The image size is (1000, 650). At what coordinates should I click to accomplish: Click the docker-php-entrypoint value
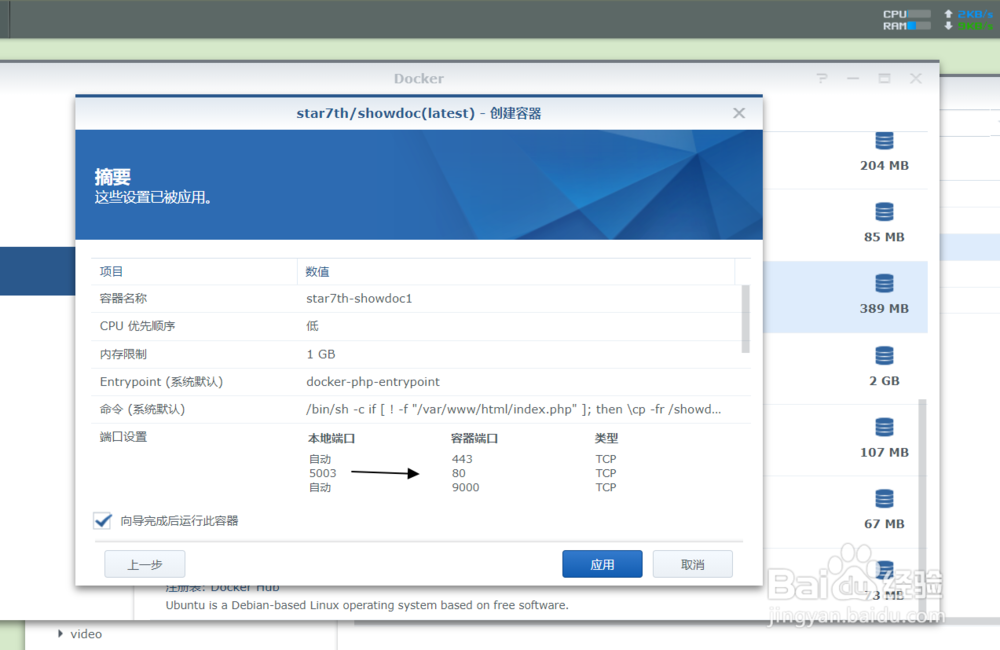coord(372,381)
